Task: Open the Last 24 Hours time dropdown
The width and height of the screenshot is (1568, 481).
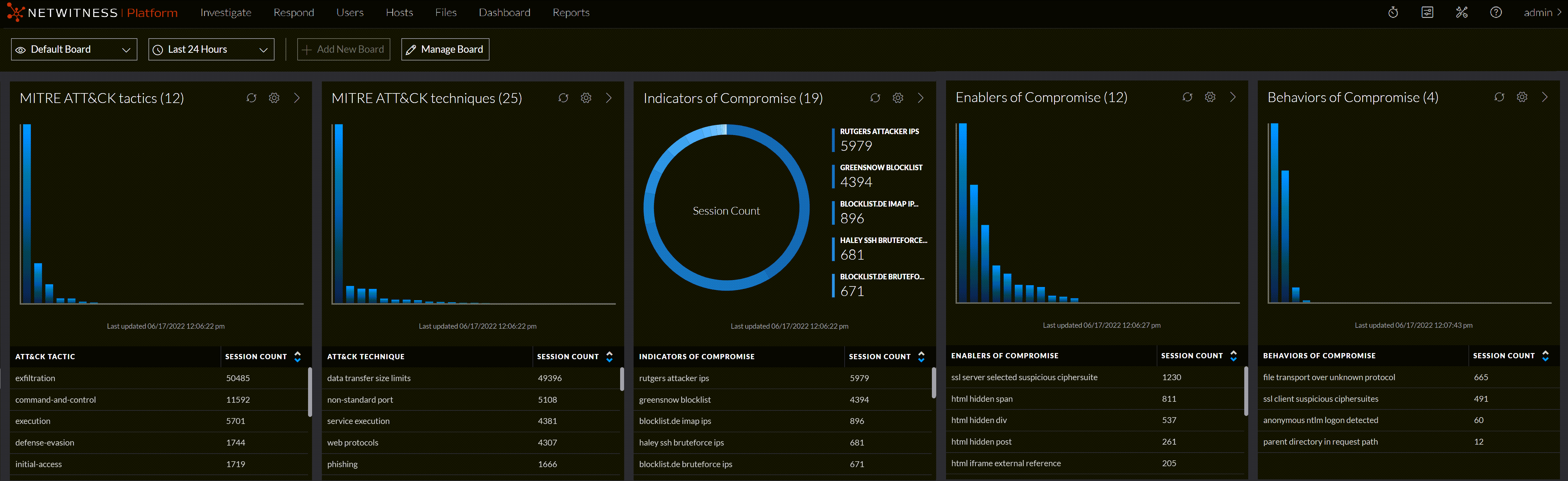Action: tap(211, 49)
